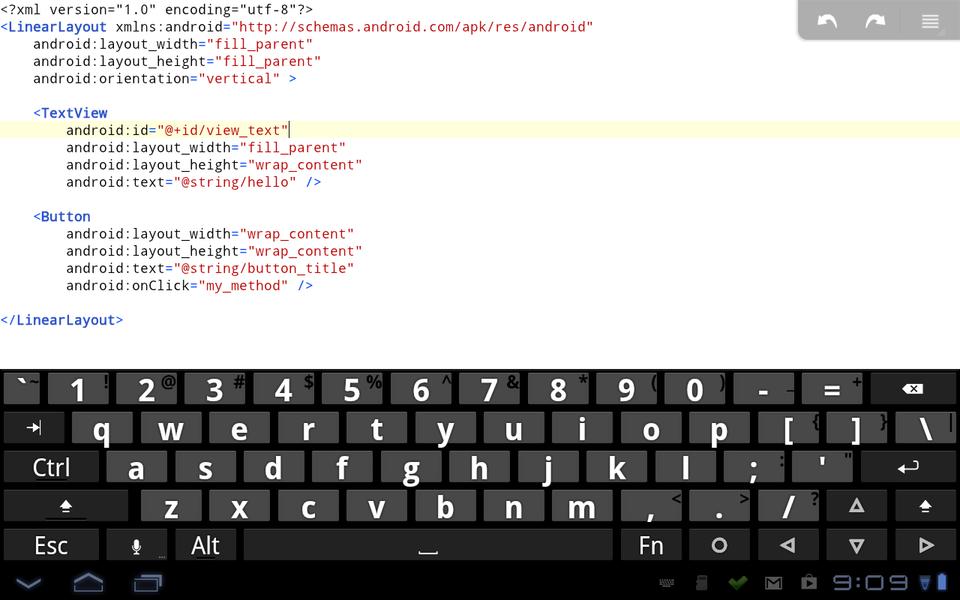This screenshot has width=960, height=600.
Task: Tap the q key
Action: (x=102, y=427)
